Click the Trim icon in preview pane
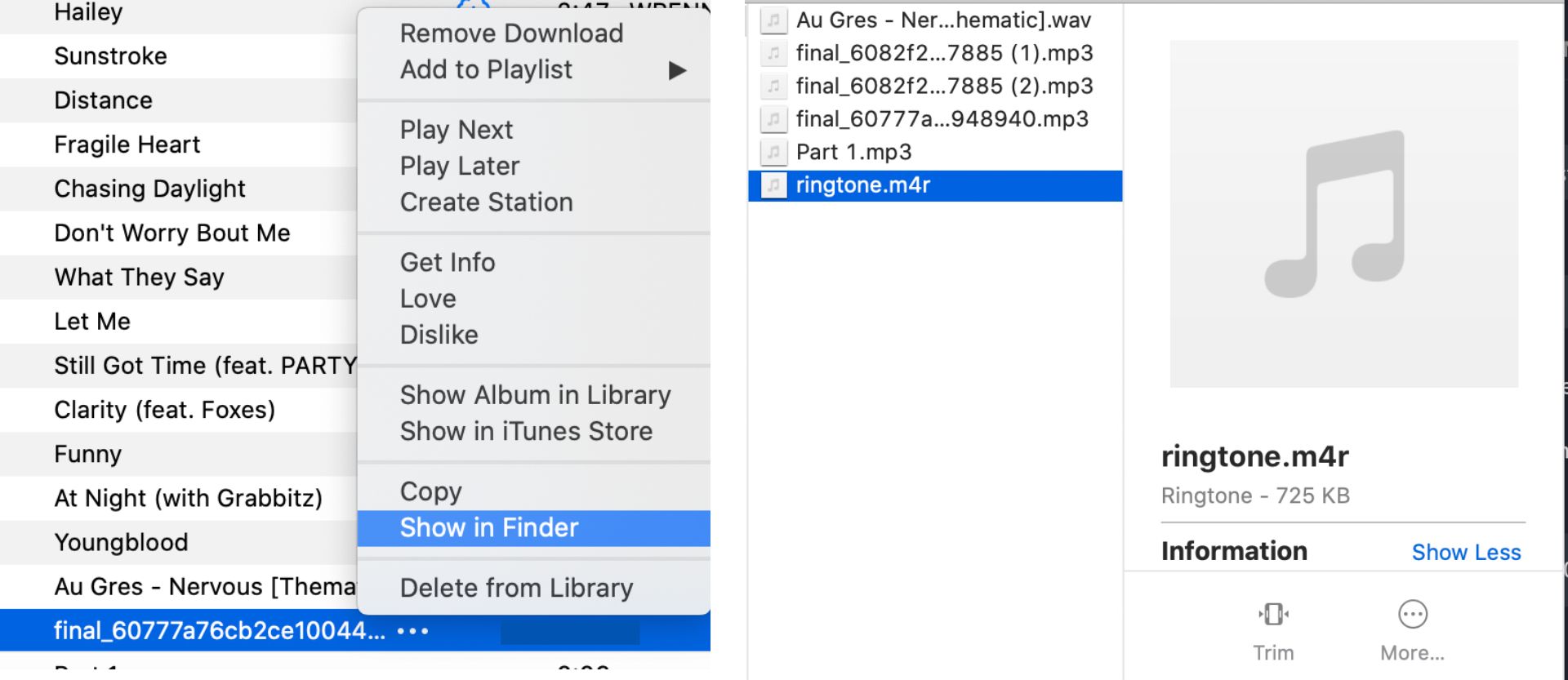 [1273, 614]
